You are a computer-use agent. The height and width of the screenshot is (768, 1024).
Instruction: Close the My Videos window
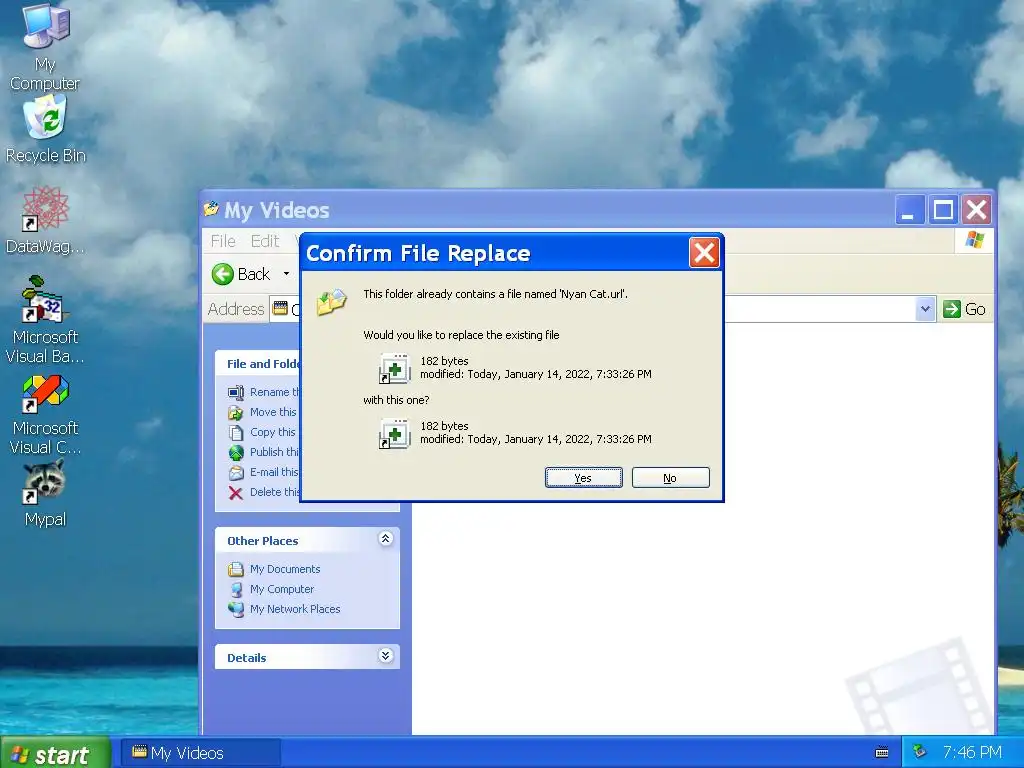977,210
